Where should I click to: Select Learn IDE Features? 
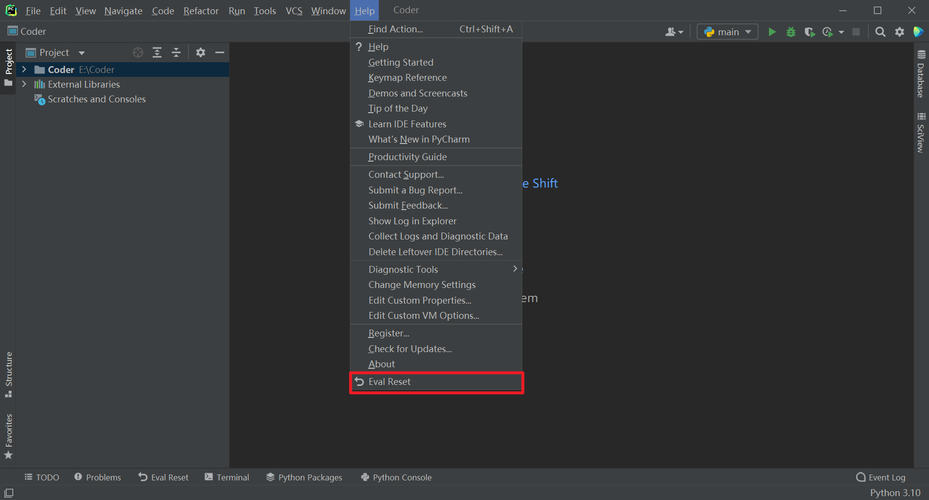[436, 124]
